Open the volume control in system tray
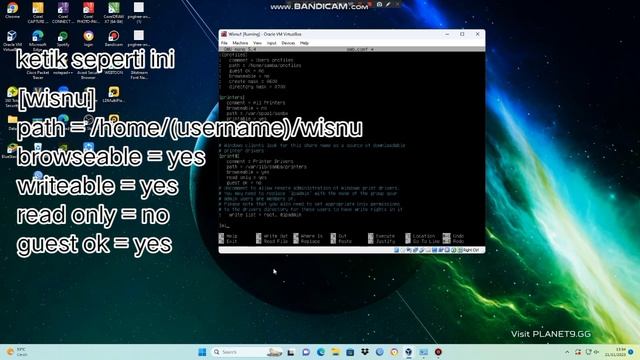 [x=596, y=352]
